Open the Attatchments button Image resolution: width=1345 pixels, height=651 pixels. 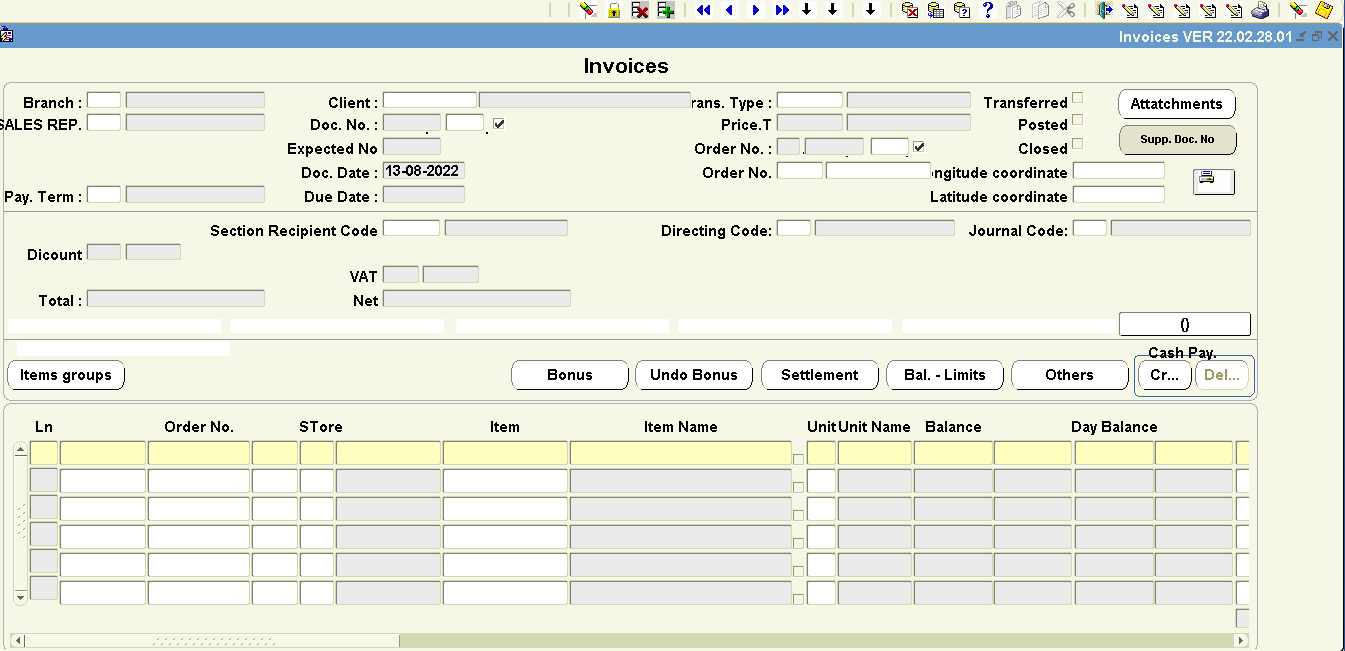point(1176,104)
